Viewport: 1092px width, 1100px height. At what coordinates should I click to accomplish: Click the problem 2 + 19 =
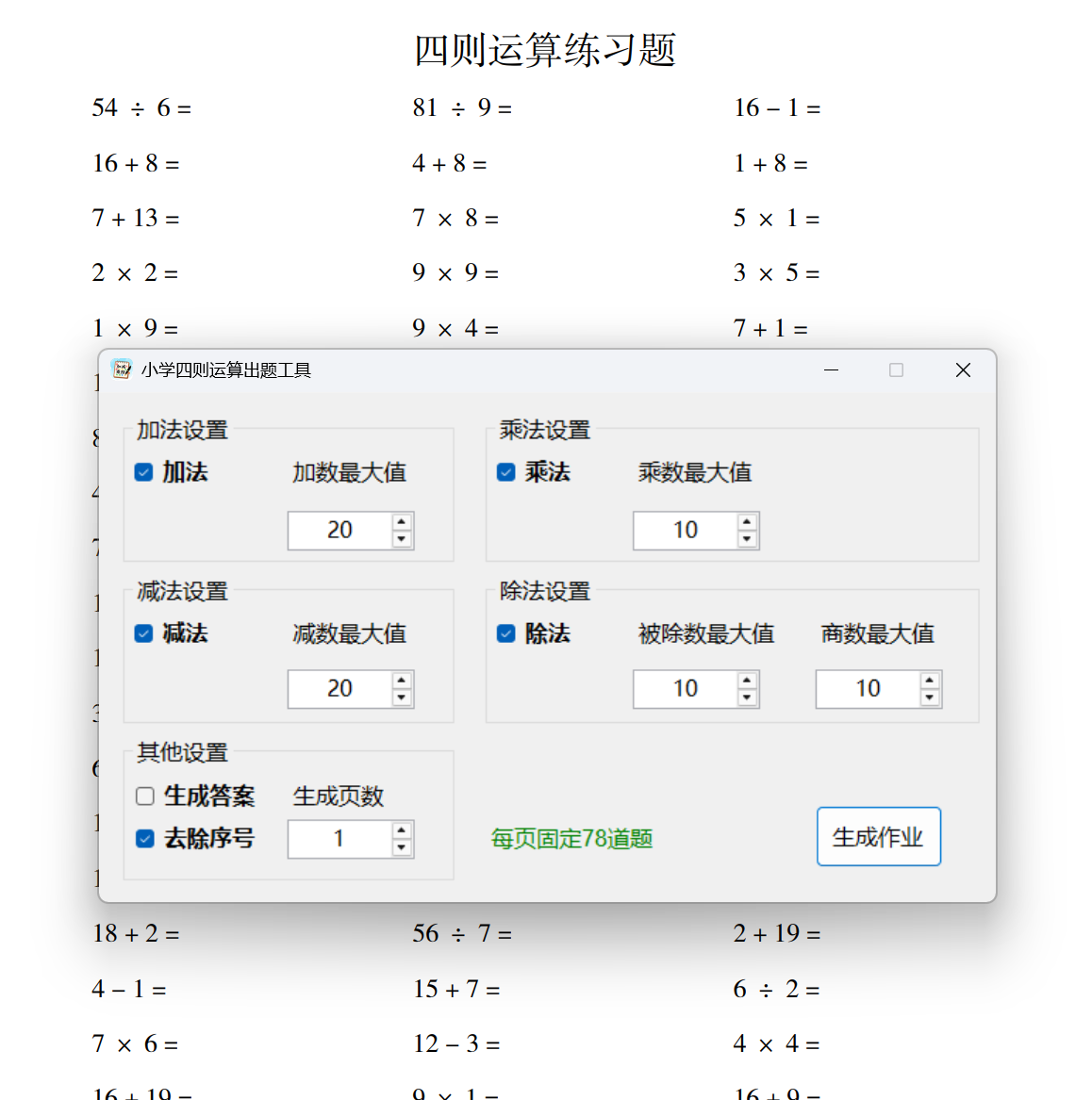(x=777, y=933)
